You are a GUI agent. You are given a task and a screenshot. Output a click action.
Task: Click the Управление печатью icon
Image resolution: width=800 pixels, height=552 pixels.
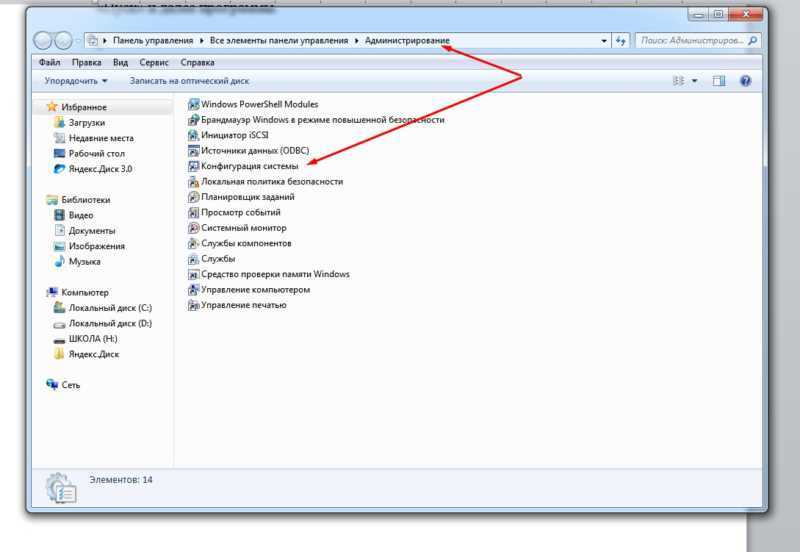click(193, 305)
